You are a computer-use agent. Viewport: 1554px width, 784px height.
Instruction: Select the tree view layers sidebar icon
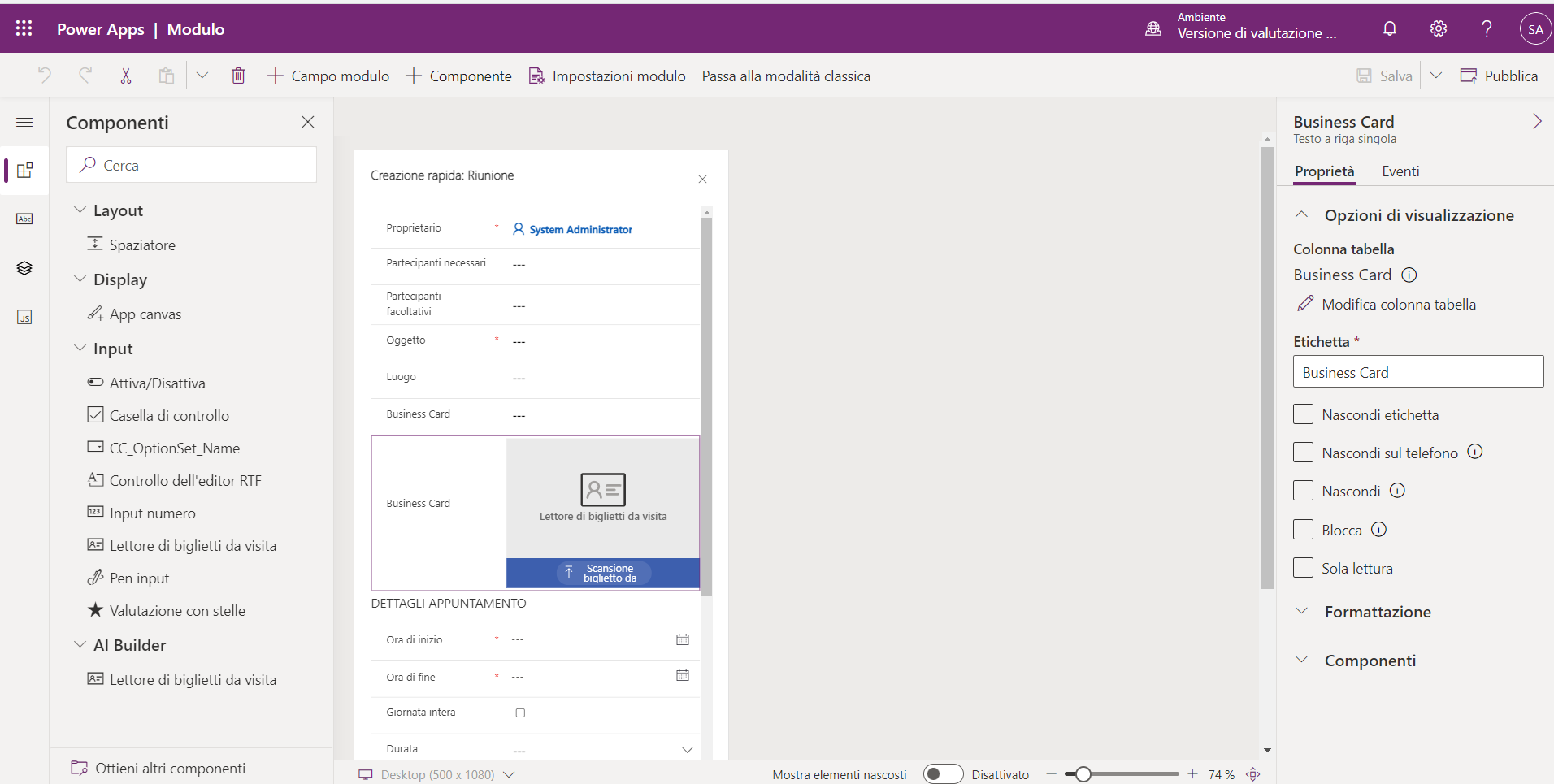click(24, 268)
